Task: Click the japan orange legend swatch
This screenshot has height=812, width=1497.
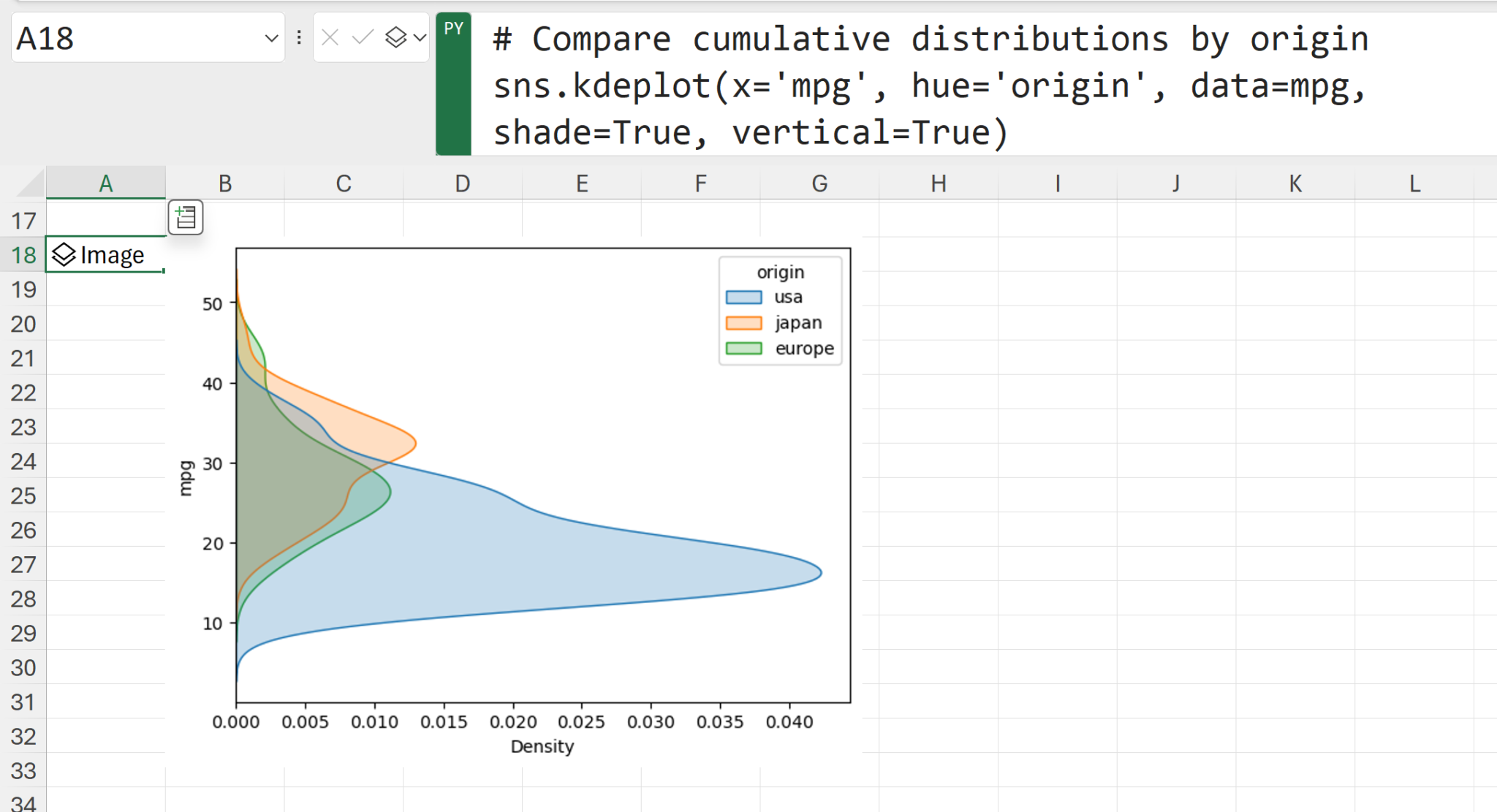Action: tap(743, 323)
